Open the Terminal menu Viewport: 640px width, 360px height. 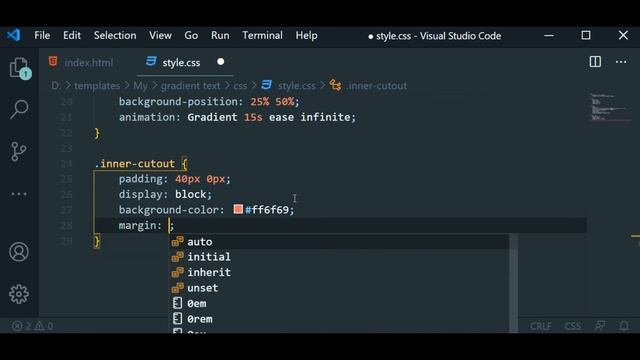click(x=262, y=36)
